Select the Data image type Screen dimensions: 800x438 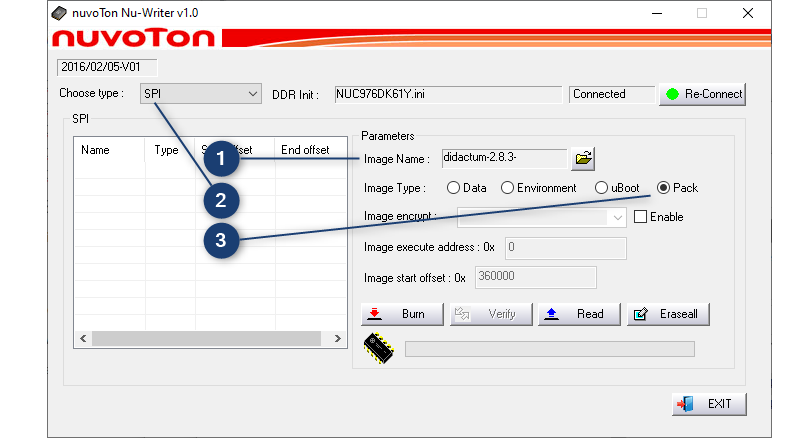453,188
